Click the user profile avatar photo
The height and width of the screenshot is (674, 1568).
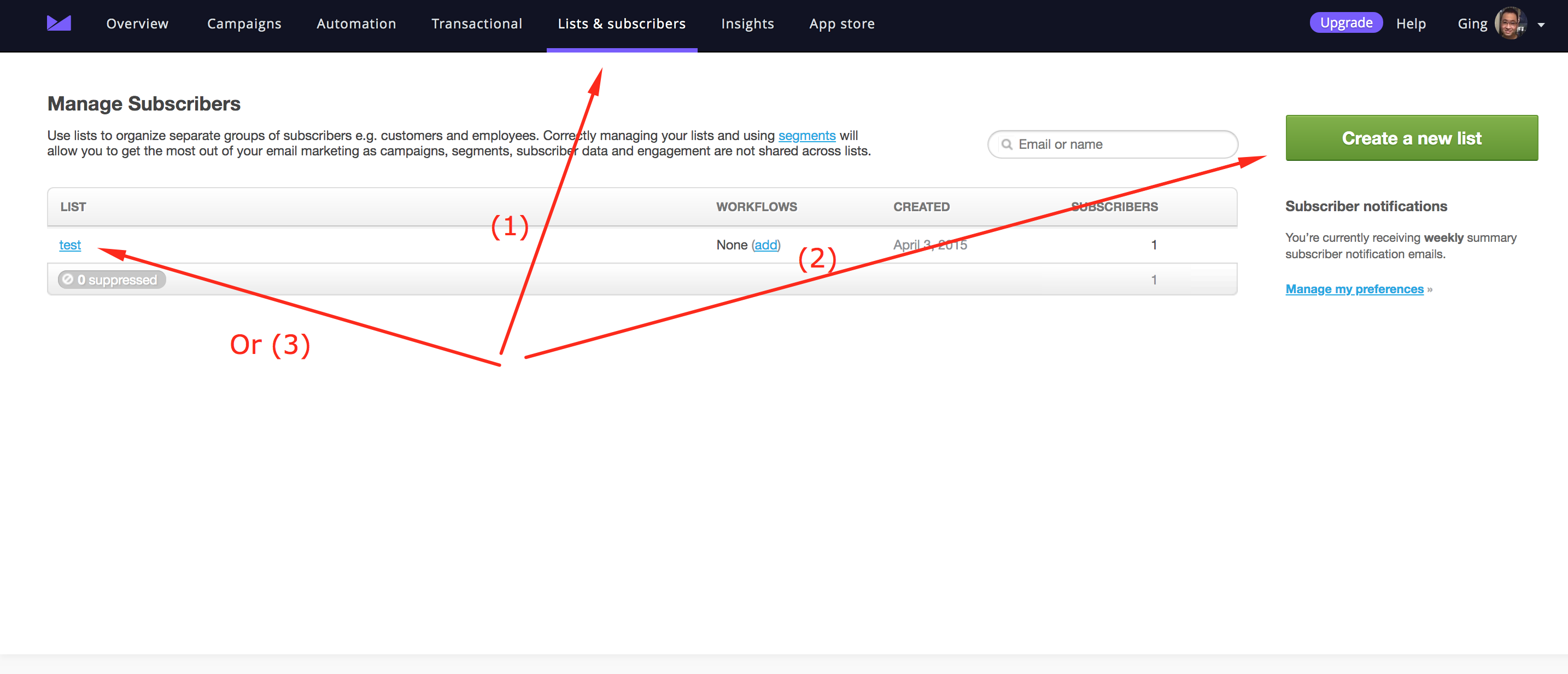(1511, 23)
